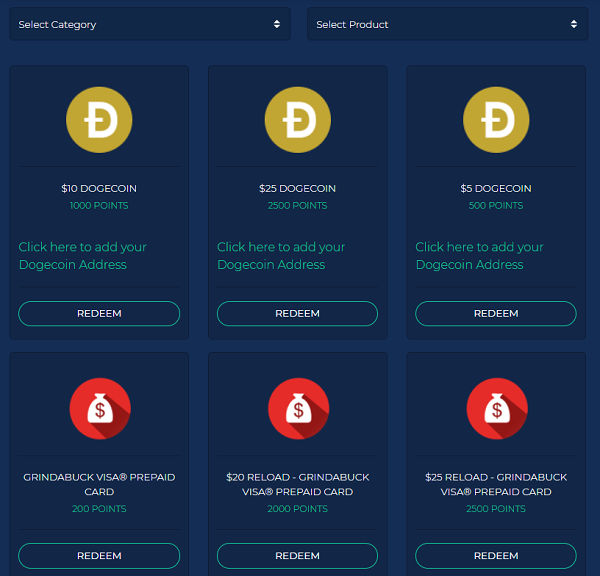Click the money bag icon for Grindabuck Visa Prepaid Card
This screenshot has width=600, height=576.
[100, 408]
